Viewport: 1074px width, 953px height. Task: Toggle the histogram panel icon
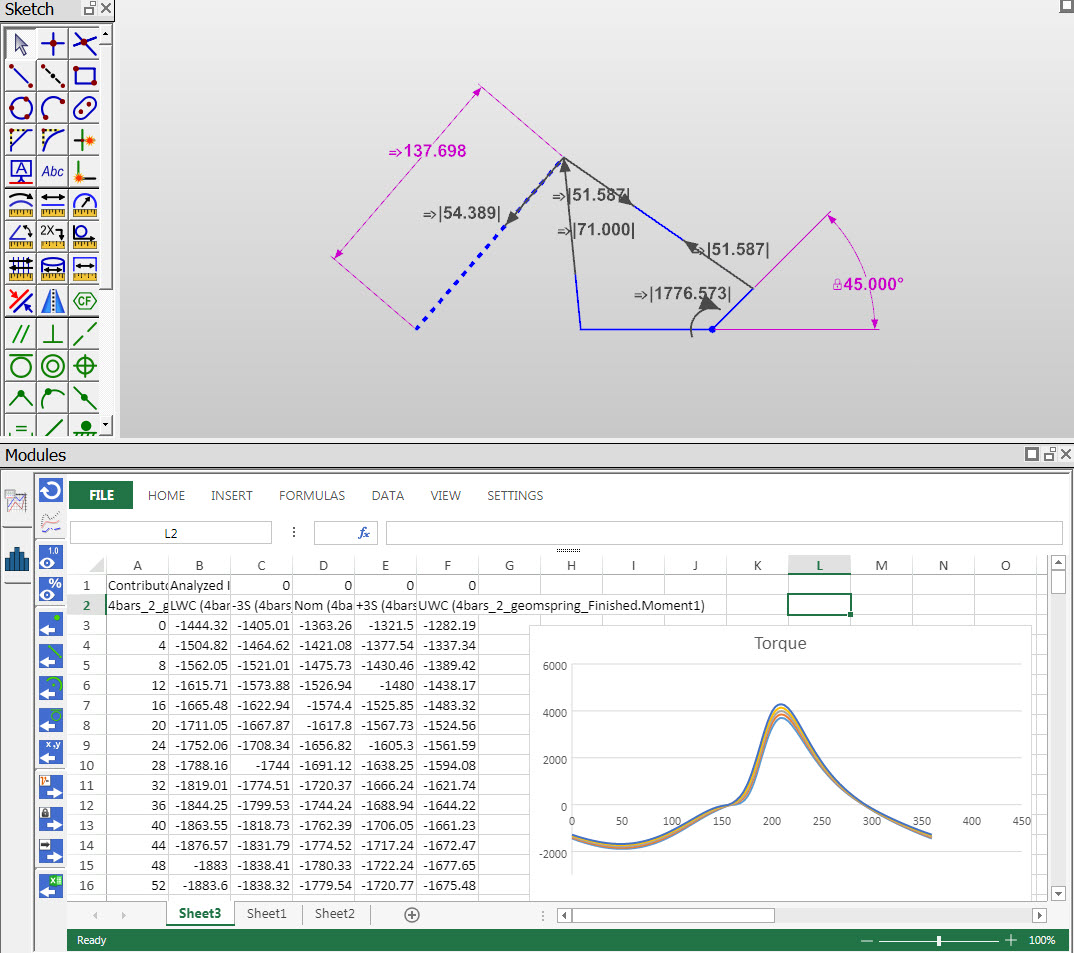(16, 560)
